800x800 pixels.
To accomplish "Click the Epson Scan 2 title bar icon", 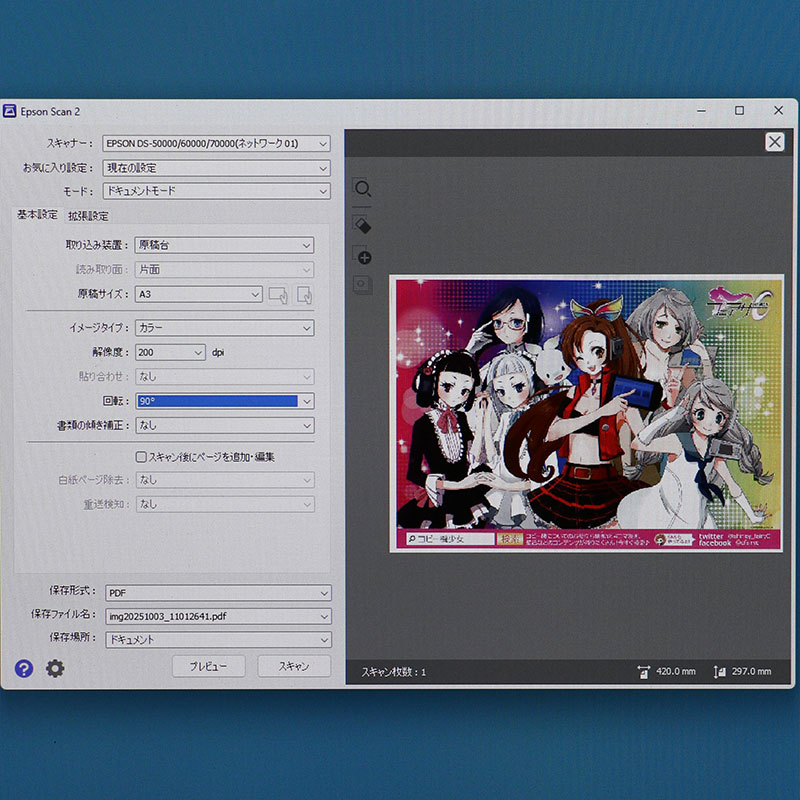I will click(x=10, y=111).
